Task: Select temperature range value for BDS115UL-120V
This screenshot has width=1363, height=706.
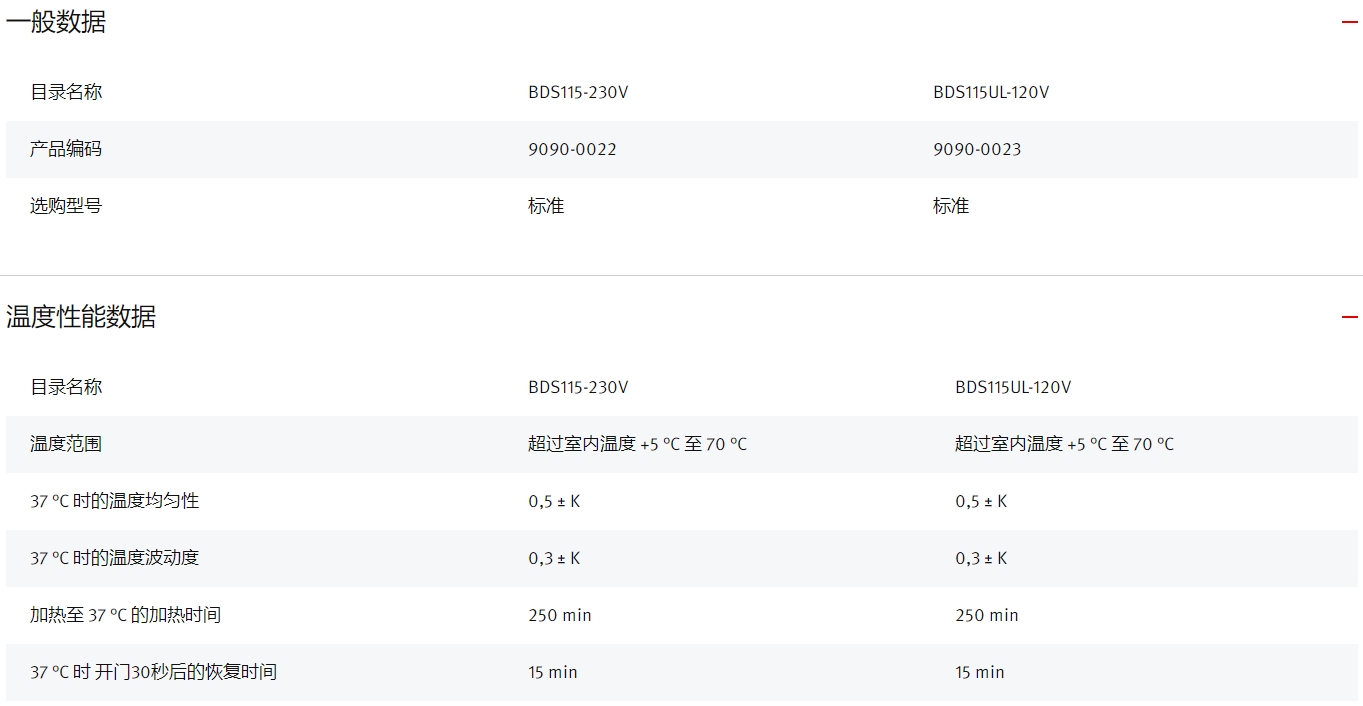Action: click(1064, 444)
